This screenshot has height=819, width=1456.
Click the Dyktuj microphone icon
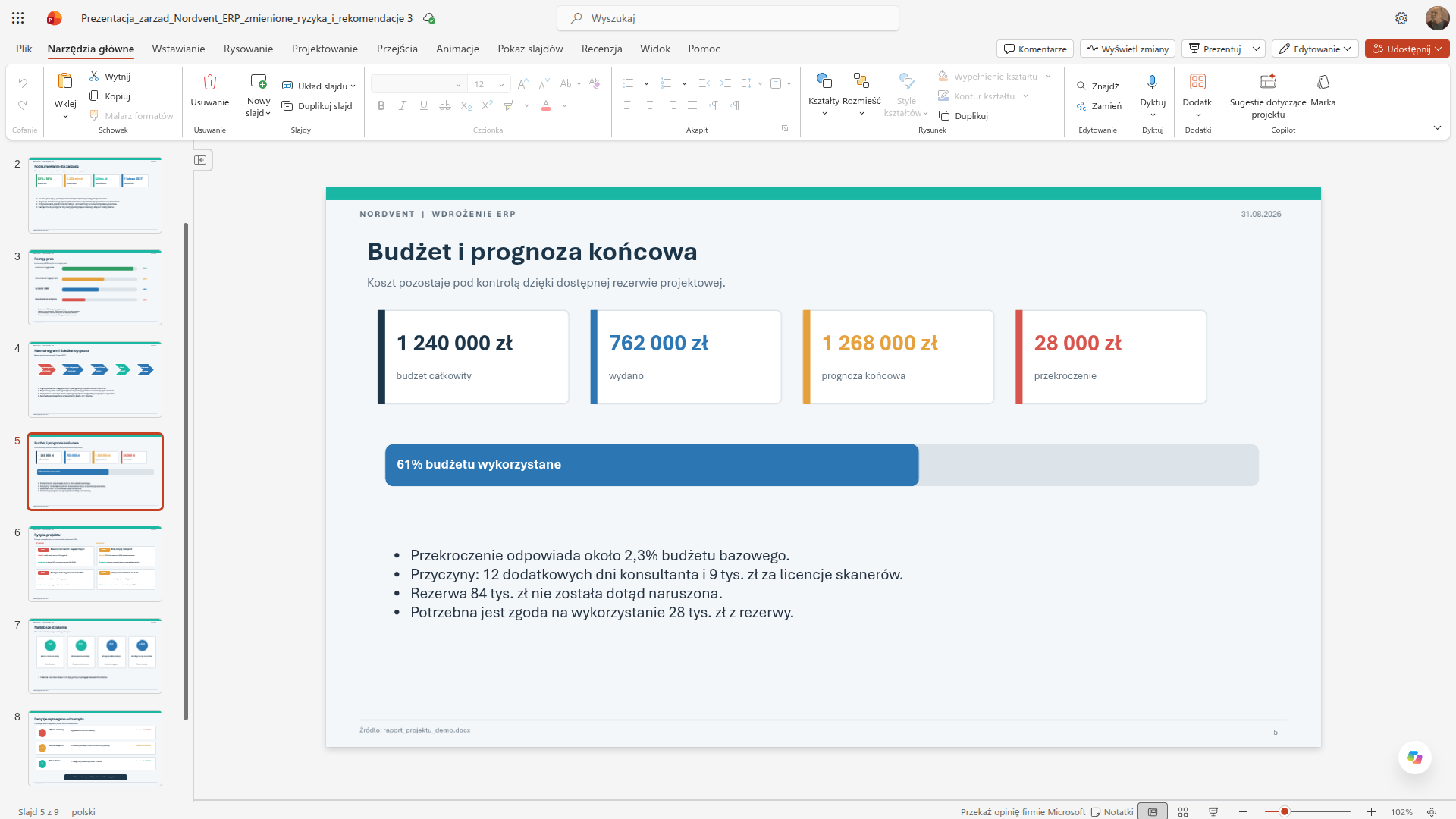[x=1153, y=82]
